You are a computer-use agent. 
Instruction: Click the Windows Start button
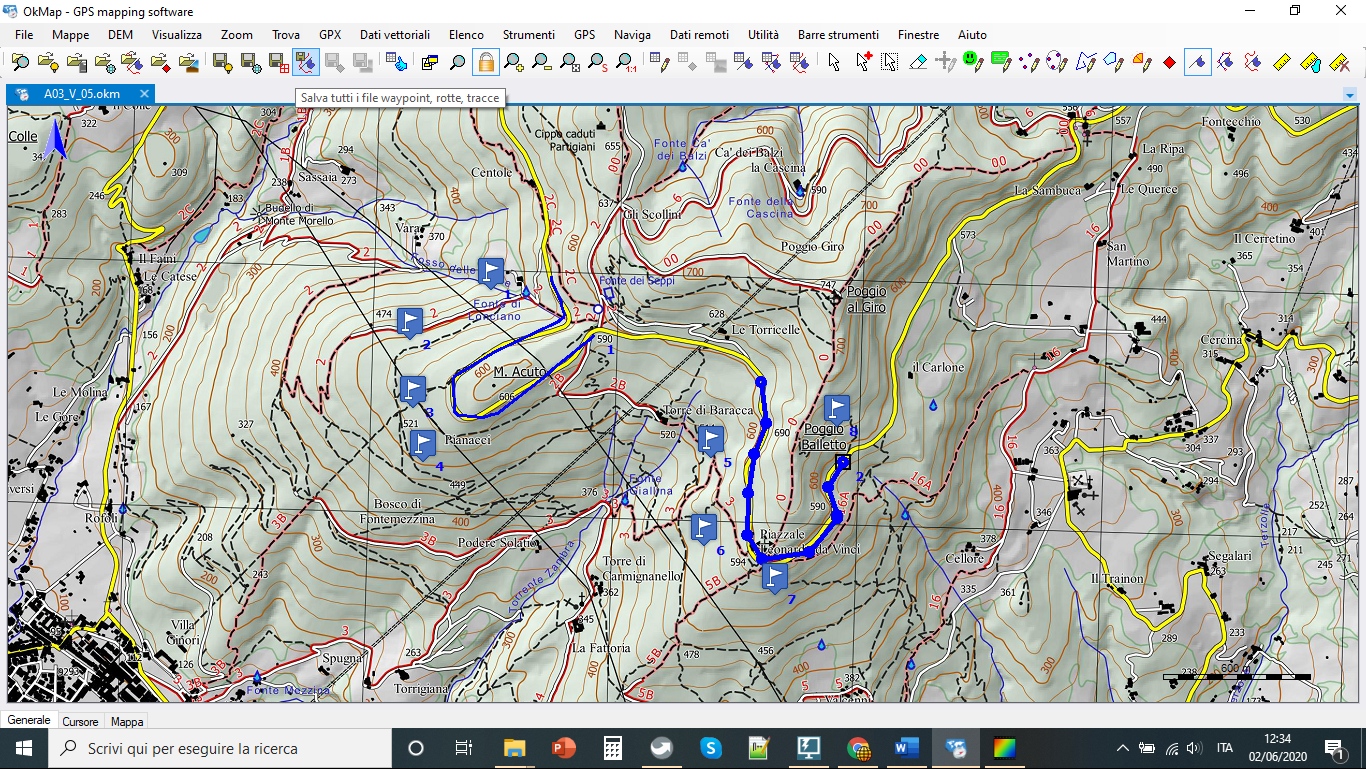(x=23, y=748)
